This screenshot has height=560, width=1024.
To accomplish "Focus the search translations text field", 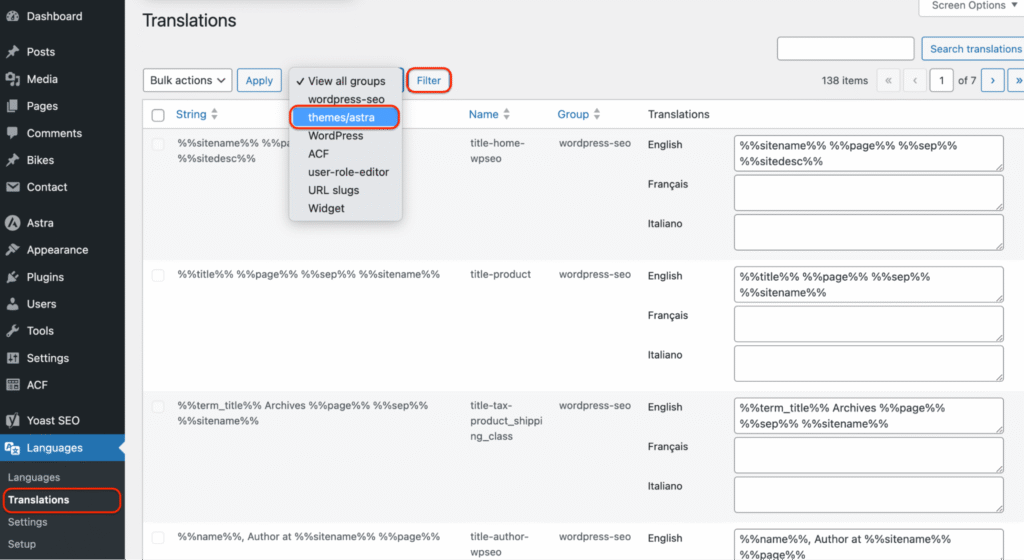I will click(845, 49).
